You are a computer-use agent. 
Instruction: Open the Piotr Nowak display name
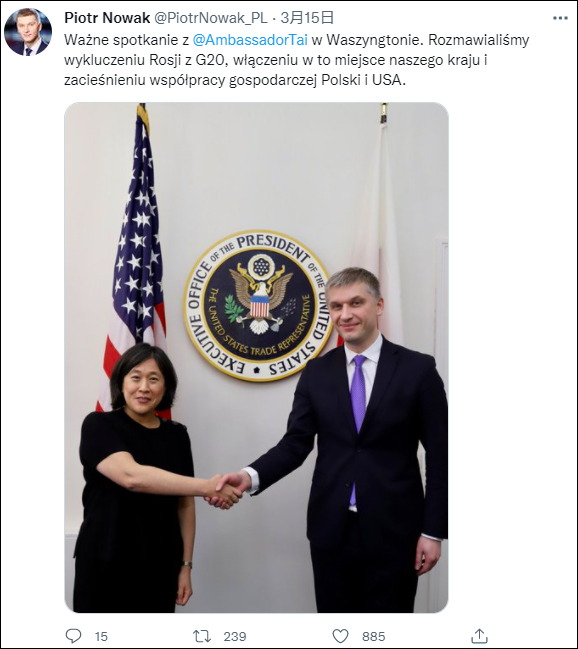(x=107, y=18)
